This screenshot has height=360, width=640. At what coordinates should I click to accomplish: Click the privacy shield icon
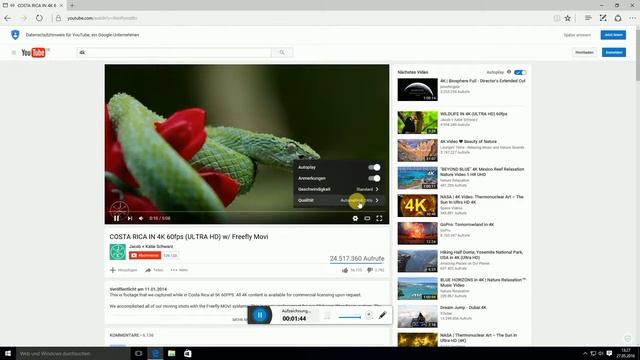click(x=15, y=35)
